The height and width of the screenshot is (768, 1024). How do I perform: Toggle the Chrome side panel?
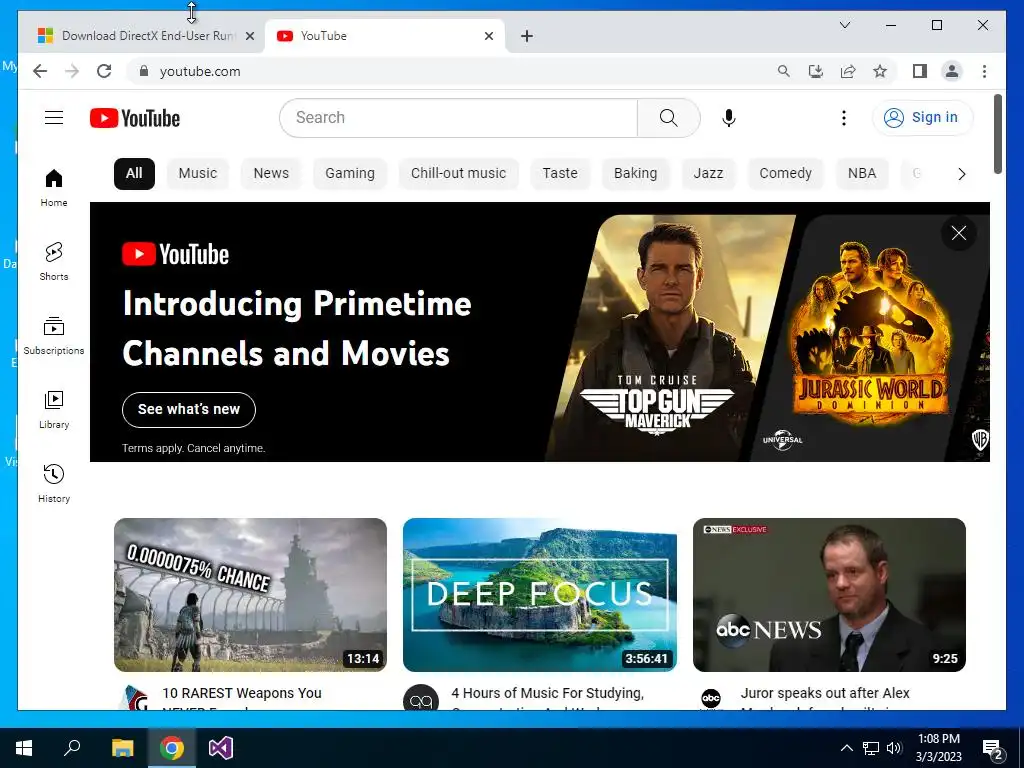[x=920, y=71]
